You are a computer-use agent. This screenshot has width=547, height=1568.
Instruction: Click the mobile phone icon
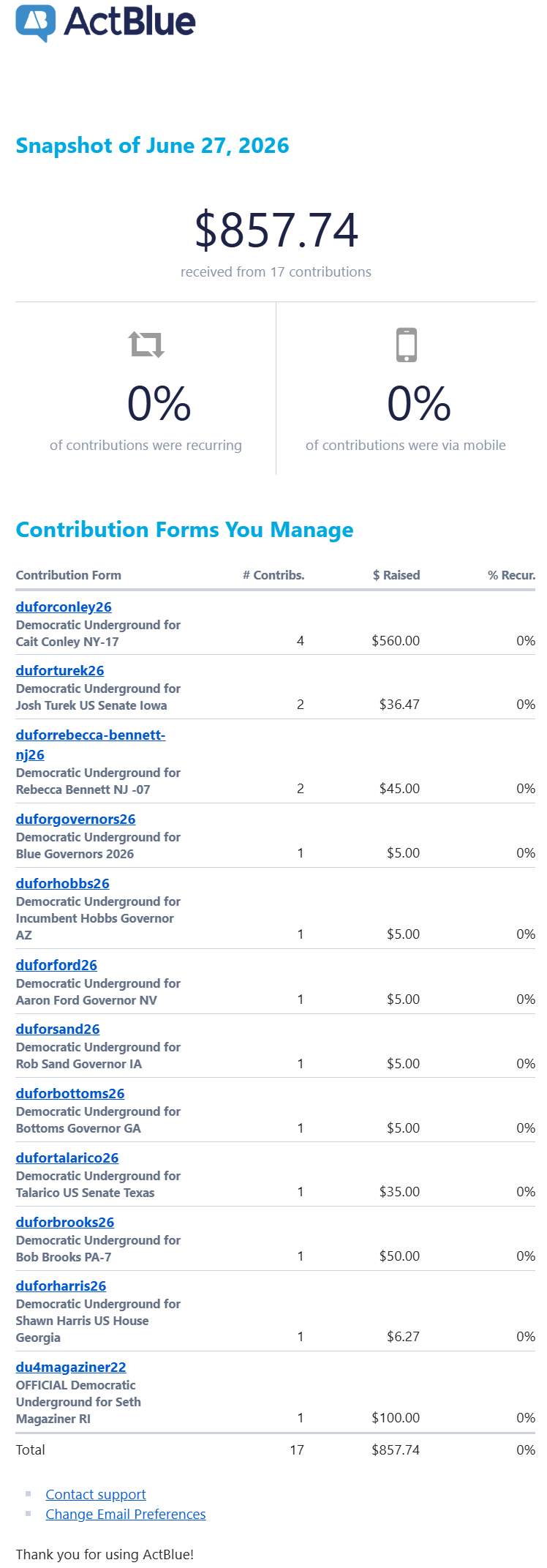point(407,345)
